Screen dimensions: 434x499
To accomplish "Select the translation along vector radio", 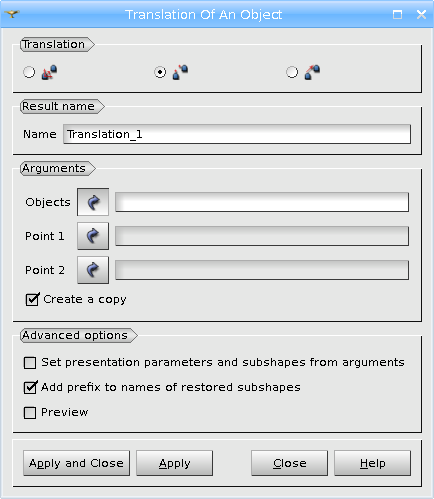I will point(292,72).
